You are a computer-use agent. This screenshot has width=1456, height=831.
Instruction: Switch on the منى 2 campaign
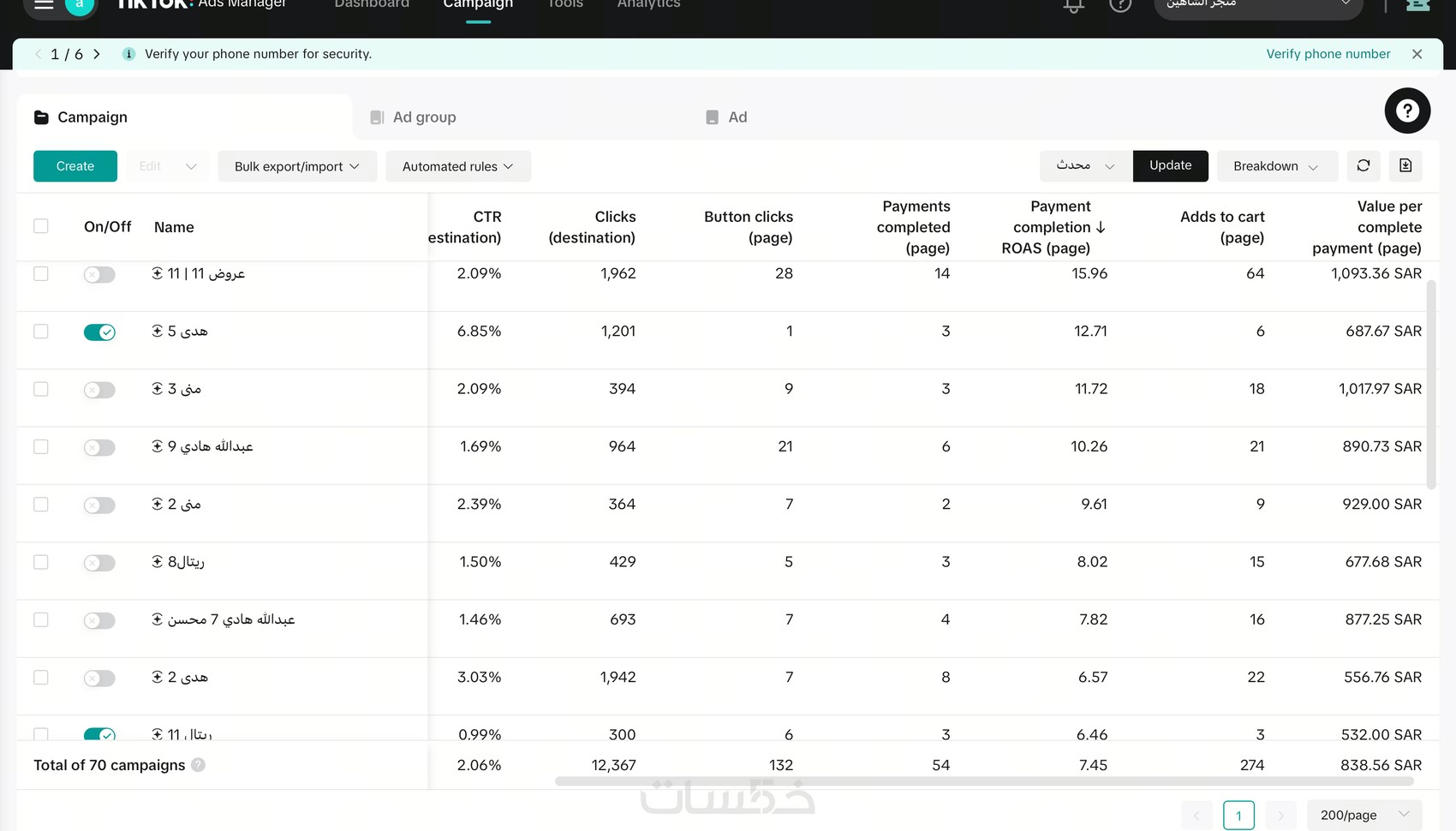99,505
